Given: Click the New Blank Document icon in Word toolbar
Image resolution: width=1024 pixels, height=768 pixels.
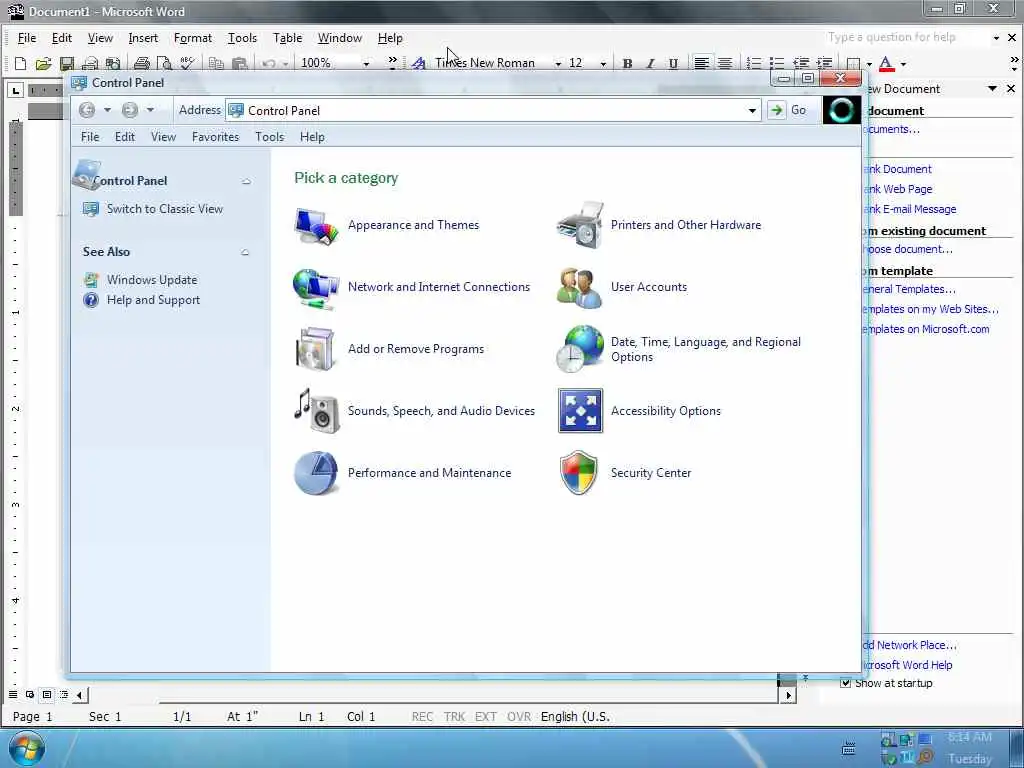Looking at the screenshot, I should 20,63.
